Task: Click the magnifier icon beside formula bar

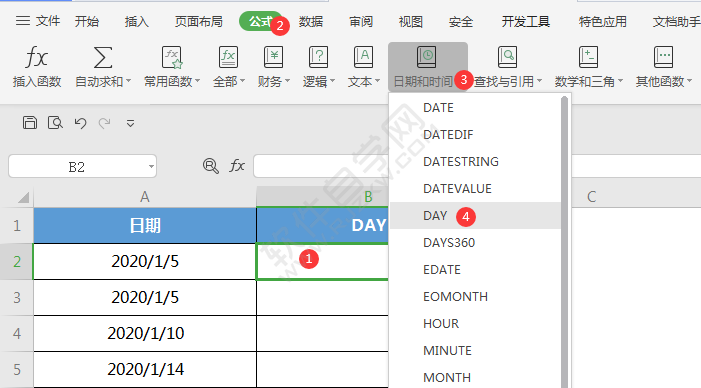Action: (x=211, y=166)
